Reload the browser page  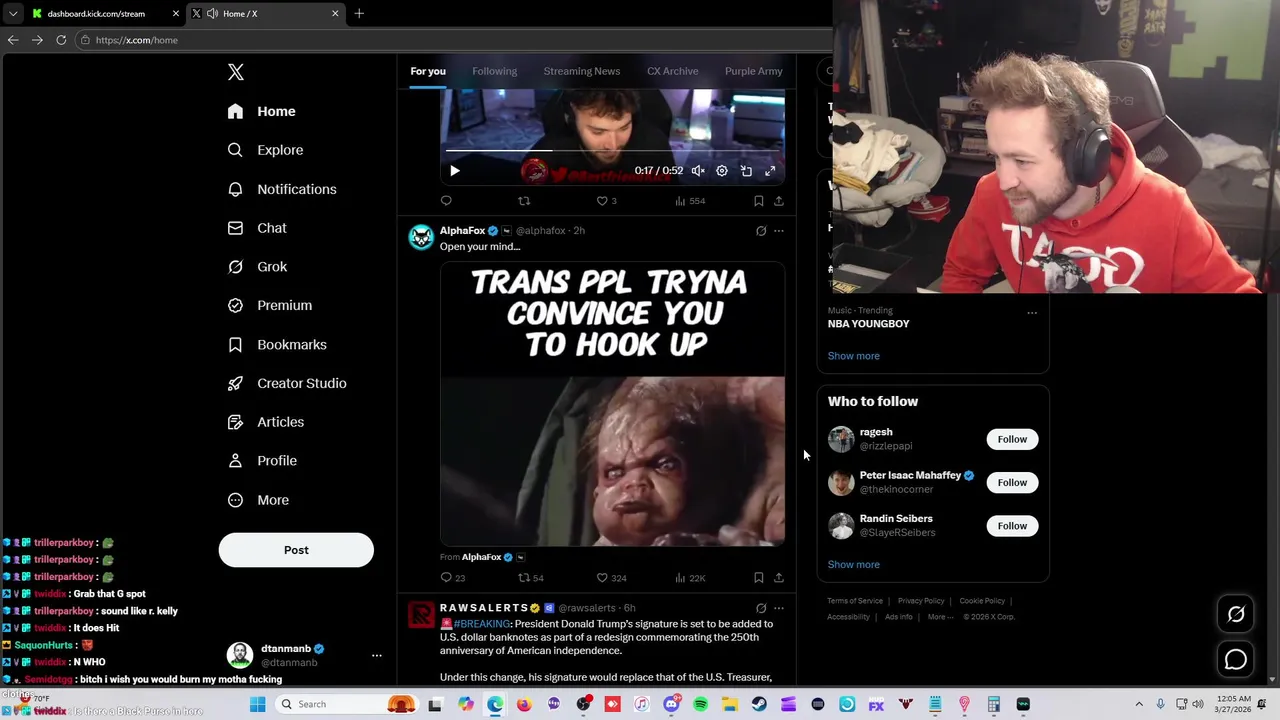pyautogui.click(x=61, y=40)
